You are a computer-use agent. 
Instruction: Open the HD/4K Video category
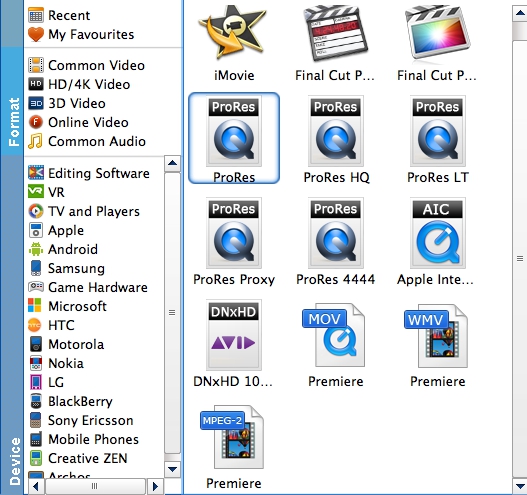(x=89, y=84)
